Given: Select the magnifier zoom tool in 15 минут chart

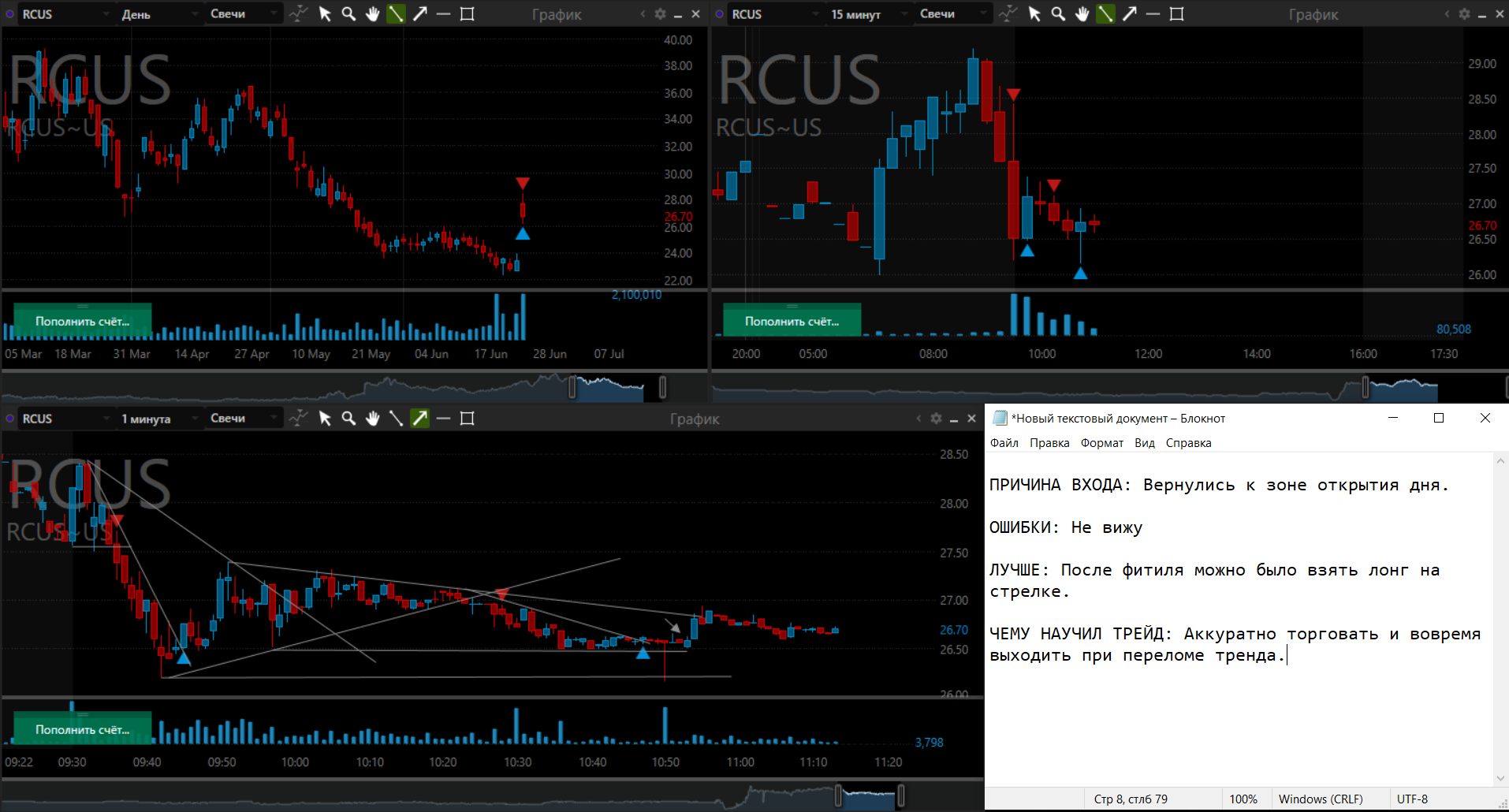Looking at the screenshot, I should (x=1058, y=13).
